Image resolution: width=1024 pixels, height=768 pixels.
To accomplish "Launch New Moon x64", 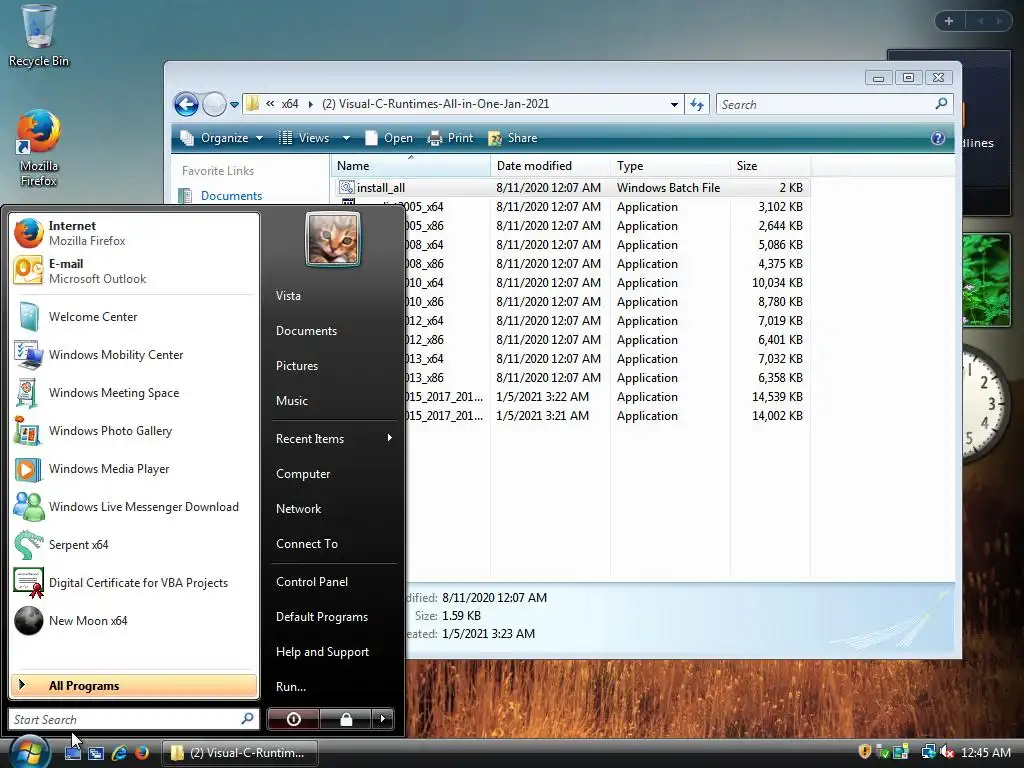I will pyautogui.click(x=135, y=620).
